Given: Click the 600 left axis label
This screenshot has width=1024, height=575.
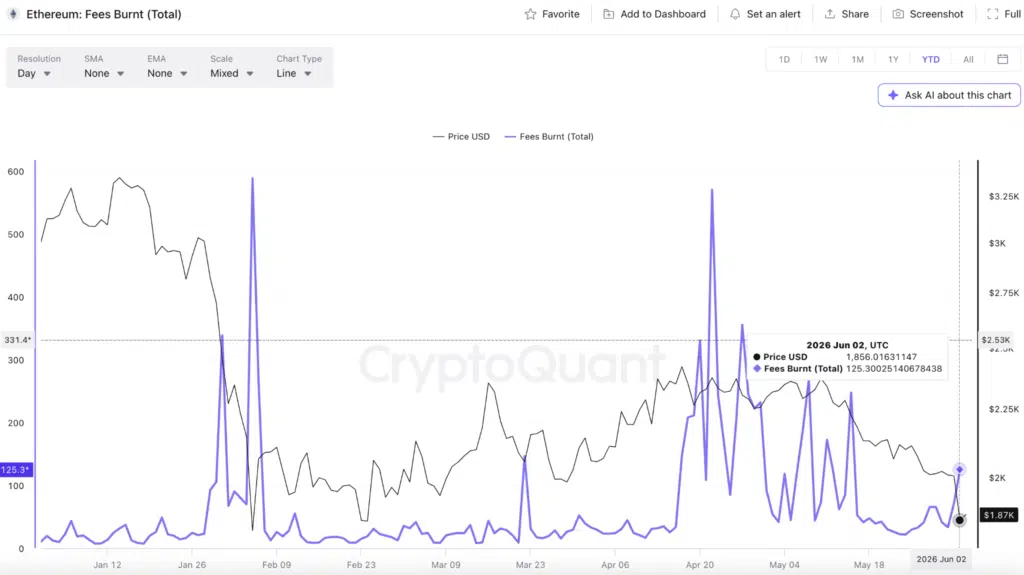Looking at the screenshot, I should click(x=16, y=172).
